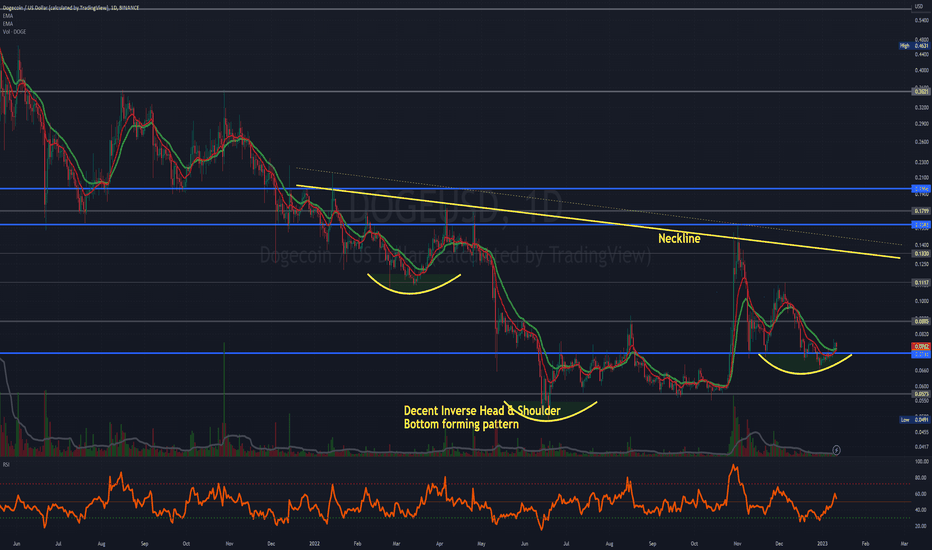Click the High 0.4631 price label

click(x=914, y=46)
